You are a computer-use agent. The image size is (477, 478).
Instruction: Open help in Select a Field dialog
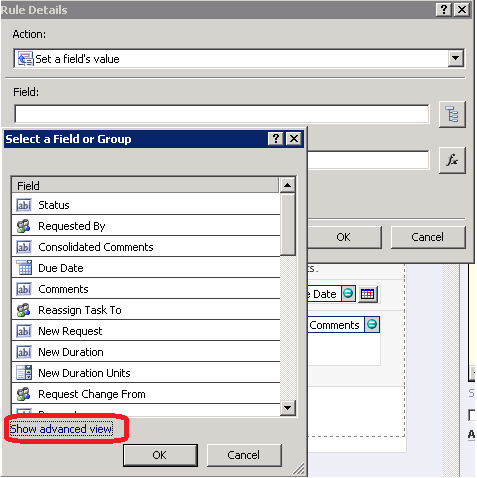(x=276, y=139)
